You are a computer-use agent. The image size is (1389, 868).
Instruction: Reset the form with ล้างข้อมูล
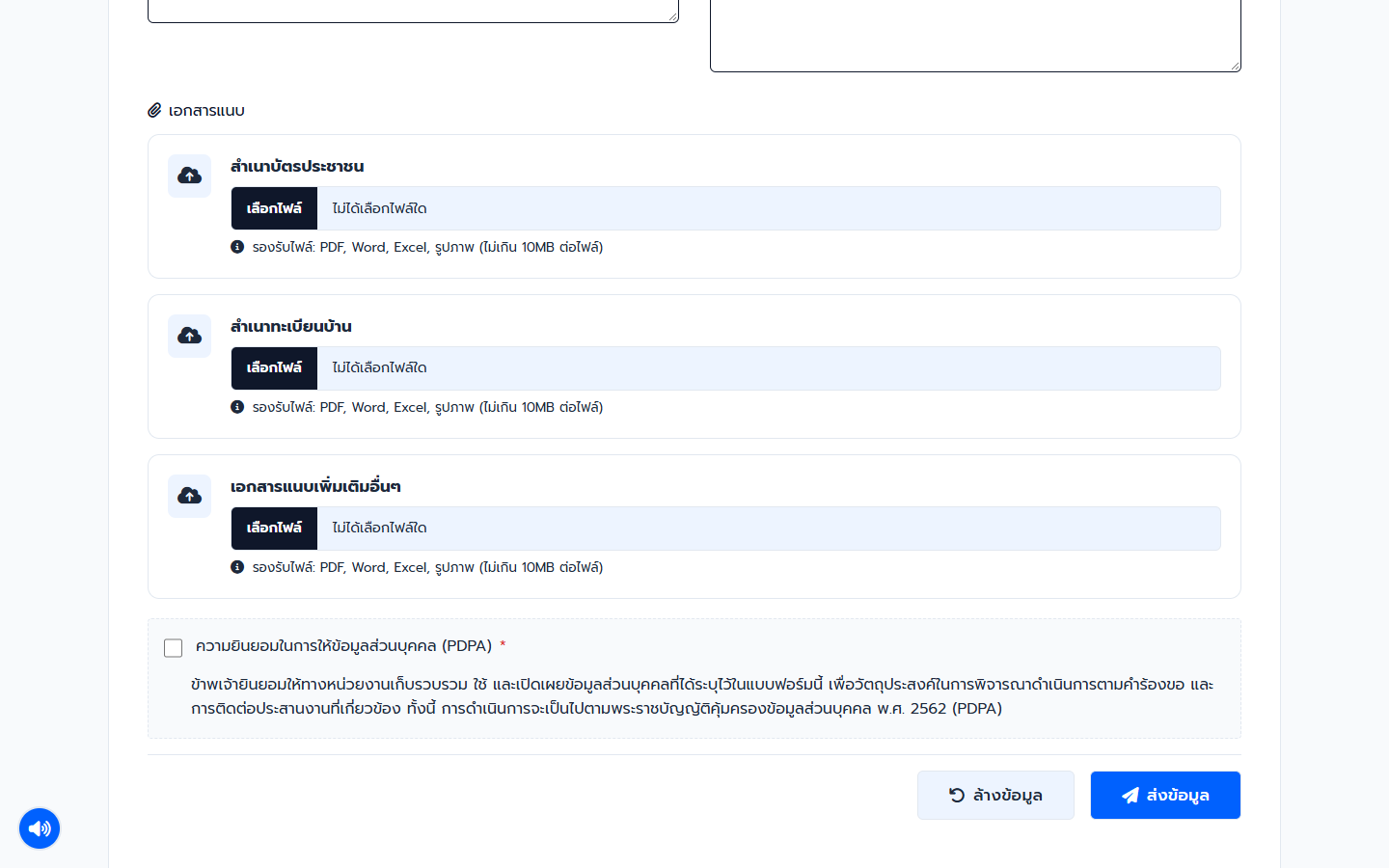[995, 796]
